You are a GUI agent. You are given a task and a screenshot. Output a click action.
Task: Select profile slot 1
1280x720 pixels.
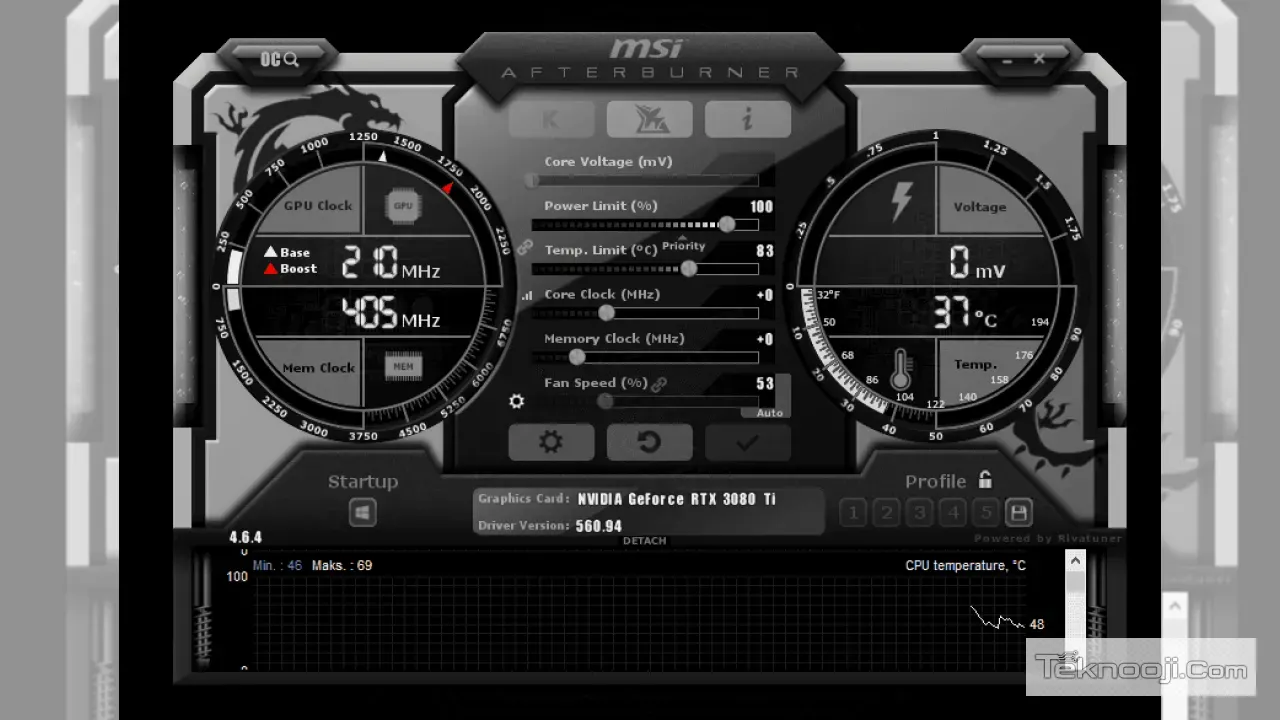tap(853, 513)
